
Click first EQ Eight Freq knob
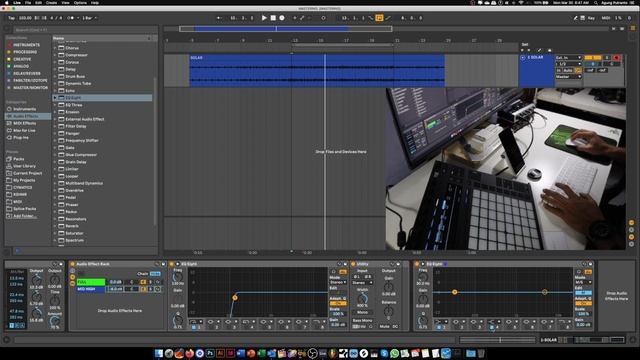click(x=178, y=276)
